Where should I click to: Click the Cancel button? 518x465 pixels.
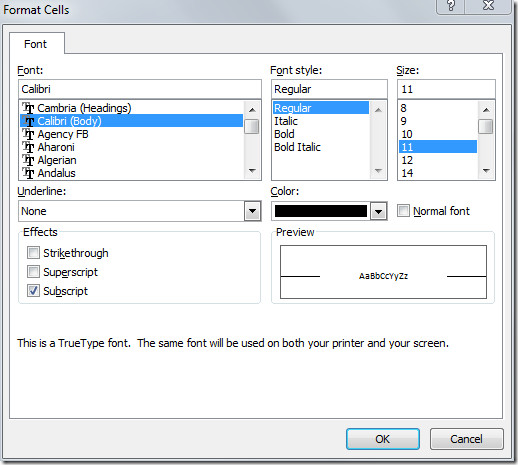(466, 439)
